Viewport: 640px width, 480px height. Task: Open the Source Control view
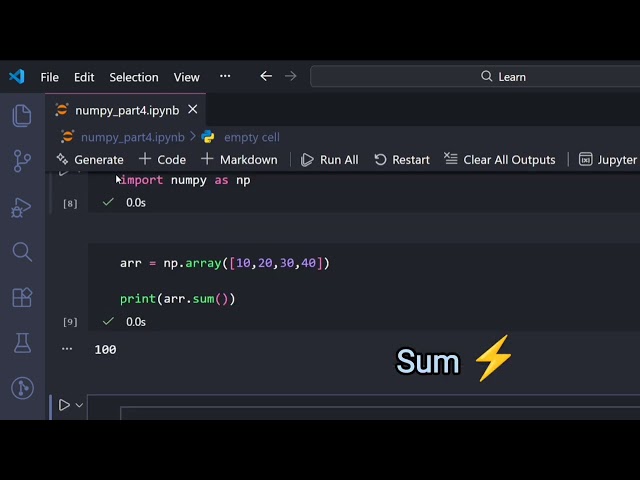click(x=22, y=161)
